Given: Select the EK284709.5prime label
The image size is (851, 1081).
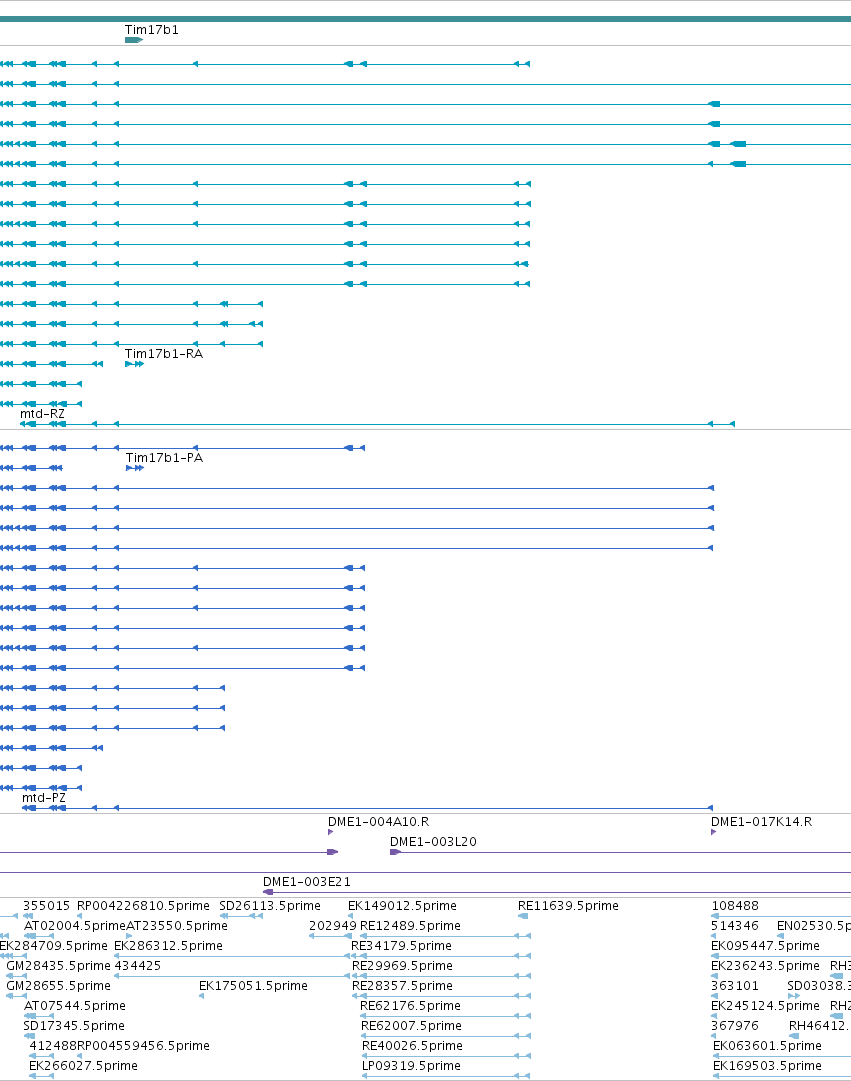Looking at the screenshot, I should point(54,946).
